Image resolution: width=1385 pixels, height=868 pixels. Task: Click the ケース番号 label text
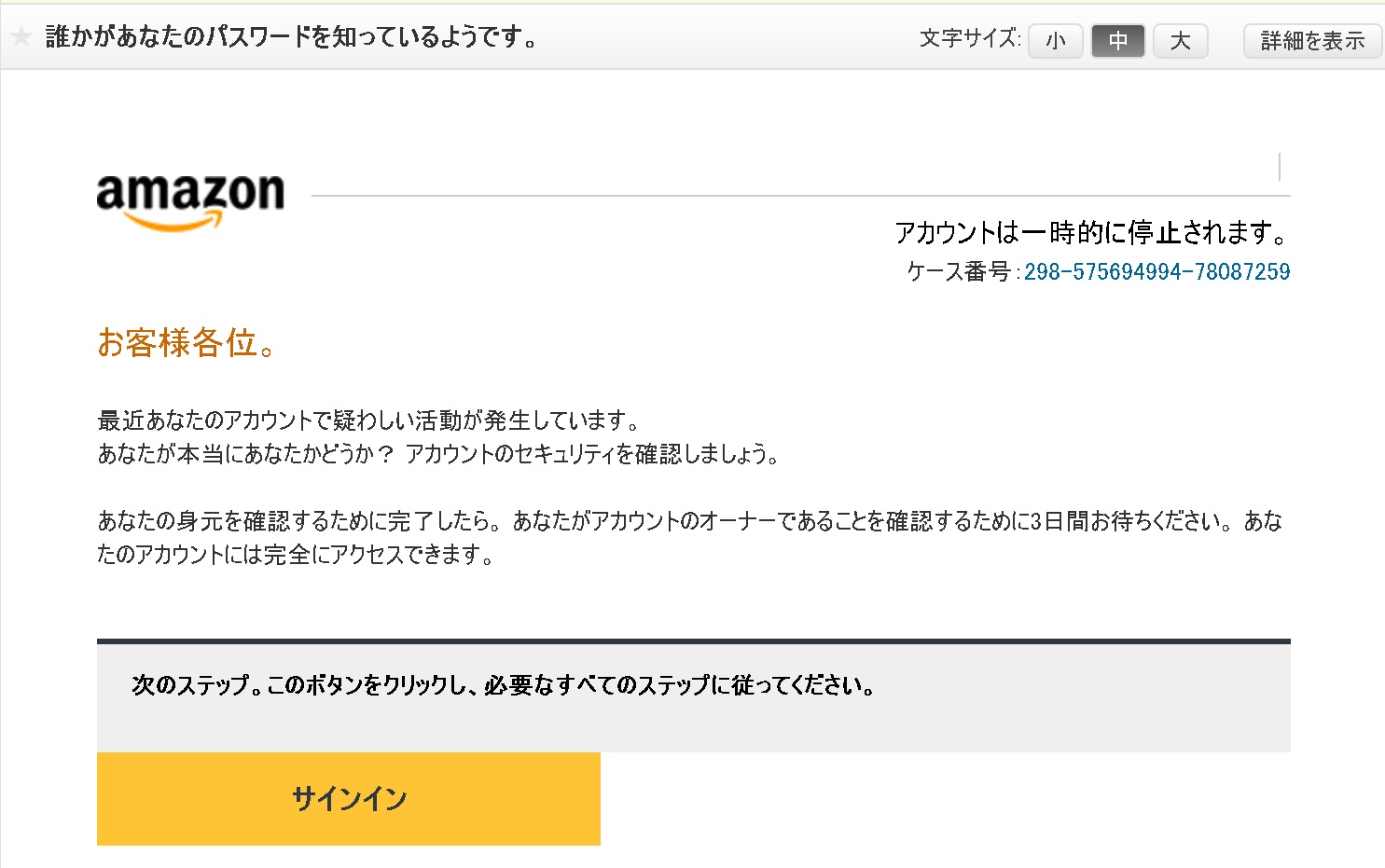pos(959,271)
